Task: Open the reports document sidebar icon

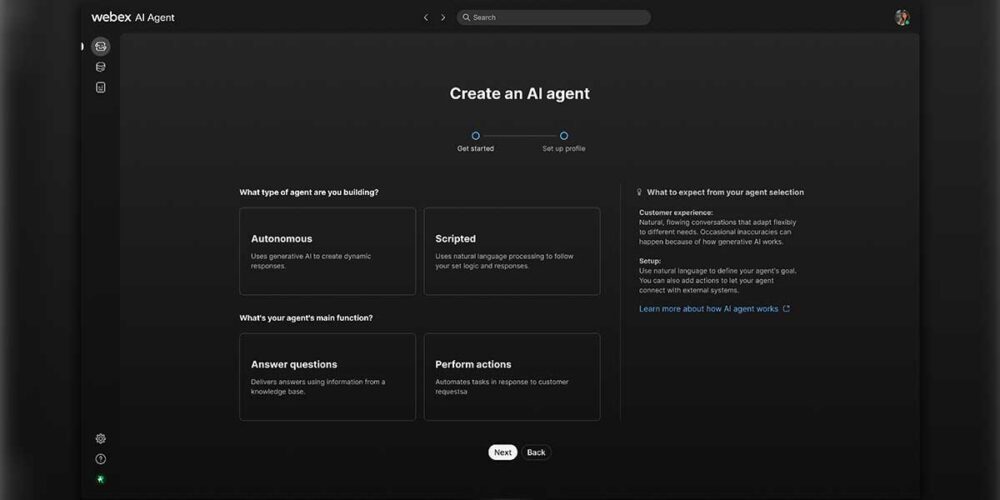Action: pyautogui.click(x=100, y=87)
